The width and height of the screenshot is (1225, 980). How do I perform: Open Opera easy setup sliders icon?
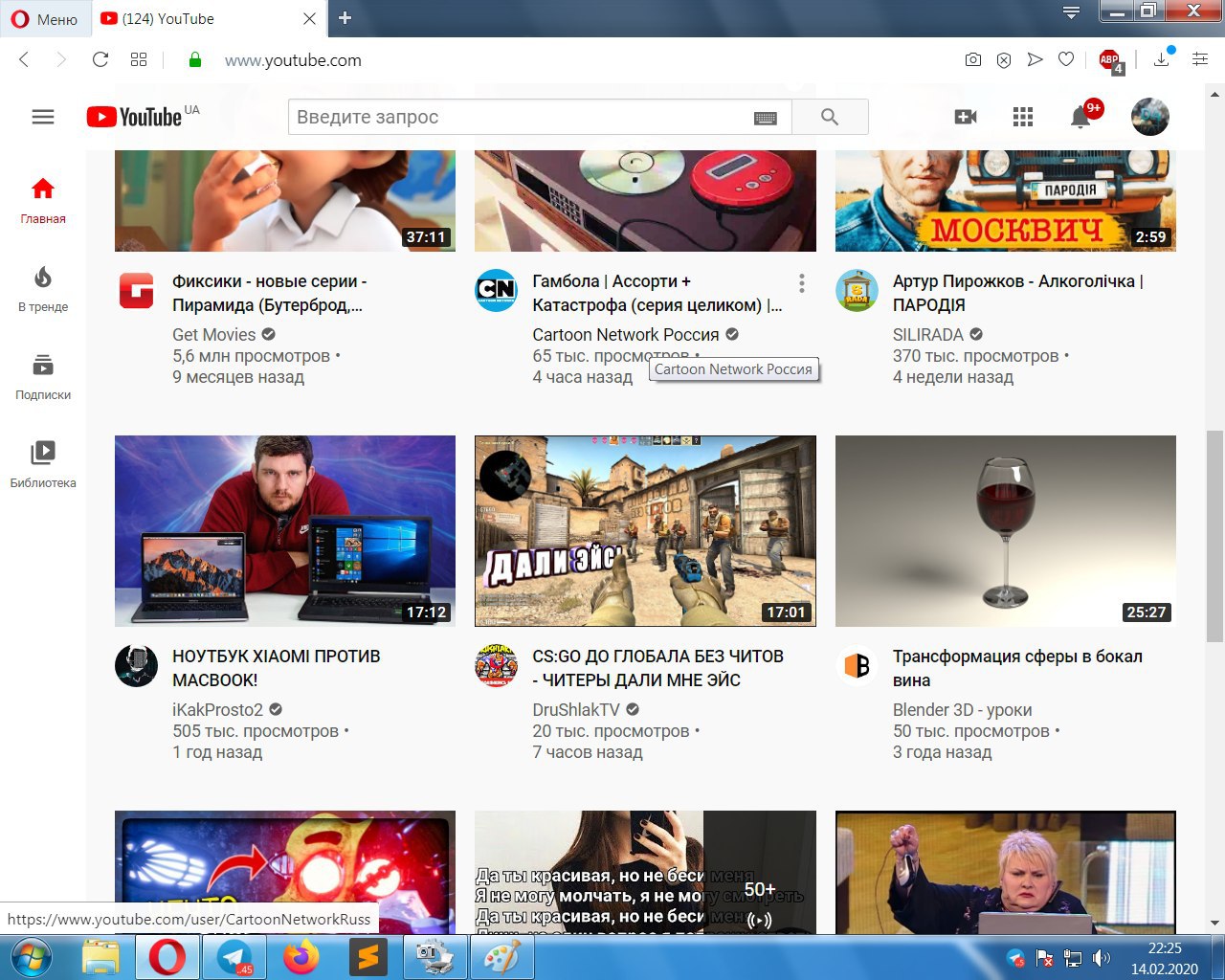[1200, 59]
